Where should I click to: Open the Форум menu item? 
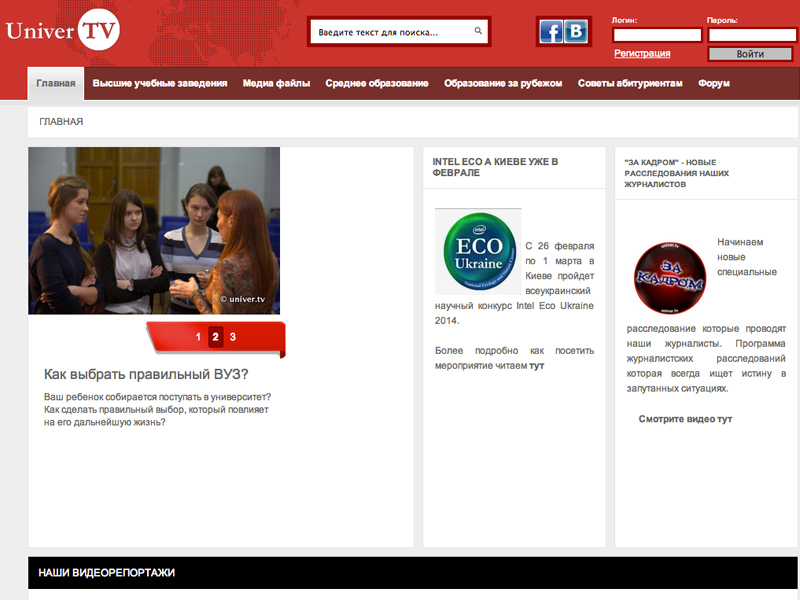[714, 84]
